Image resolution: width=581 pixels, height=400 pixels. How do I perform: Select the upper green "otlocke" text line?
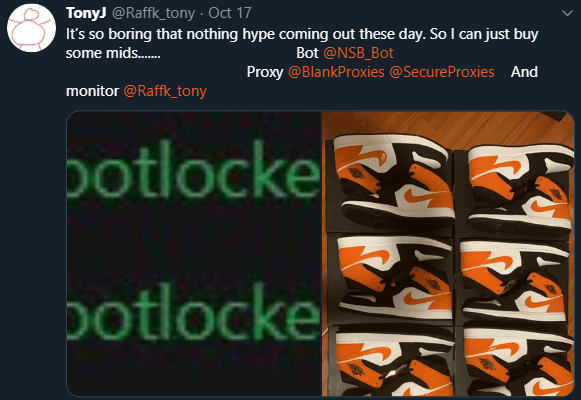click(x=194, y=170)
